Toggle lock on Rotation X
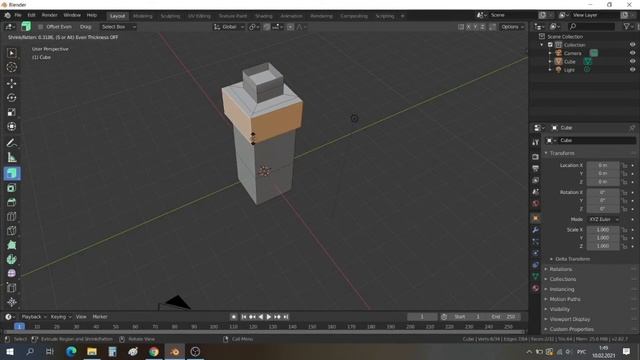The height and width of the screenshot is (360, 640). click(624, 192)
